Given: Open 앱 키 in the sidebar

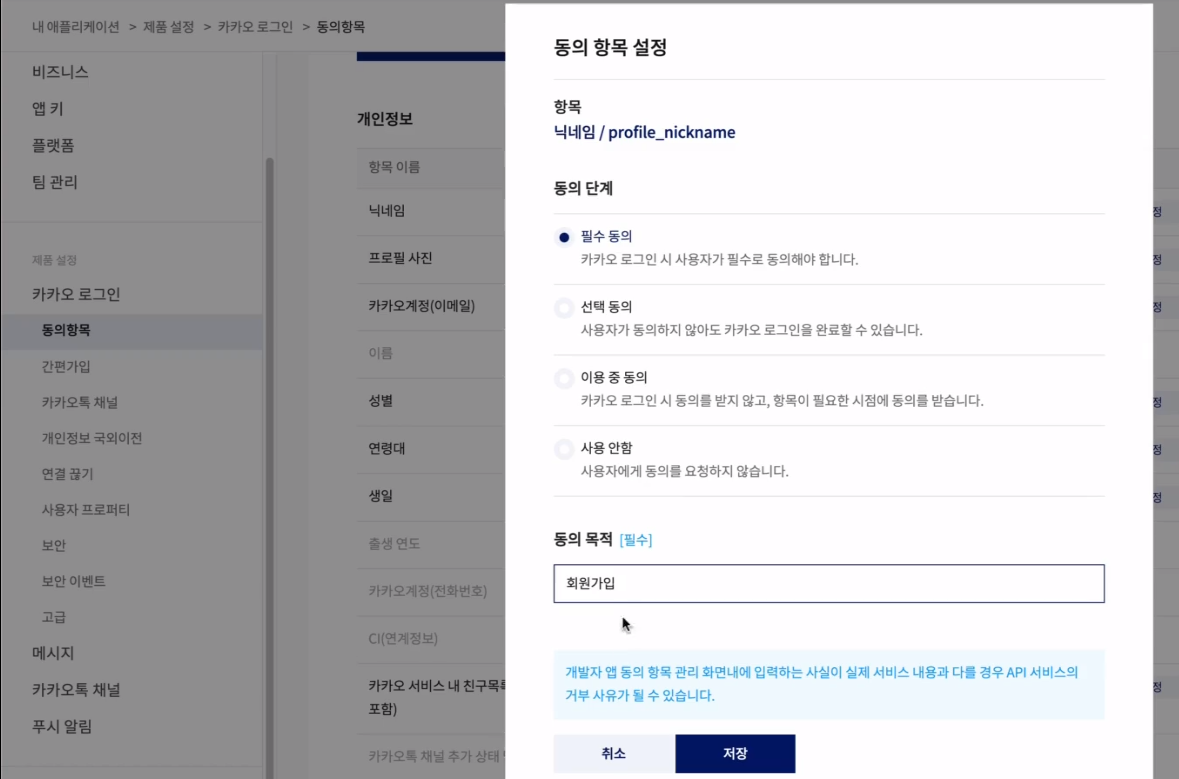Looking at the screenshot, I should click(47, 108).
